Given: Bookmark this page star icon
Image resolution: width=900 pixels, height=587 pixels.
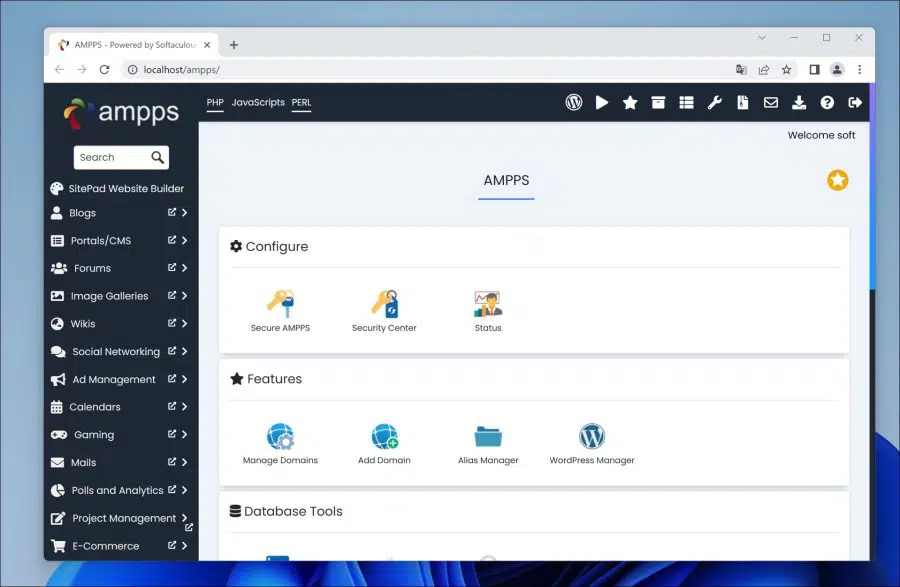Looking at the screenshot, I should [786, 69].
